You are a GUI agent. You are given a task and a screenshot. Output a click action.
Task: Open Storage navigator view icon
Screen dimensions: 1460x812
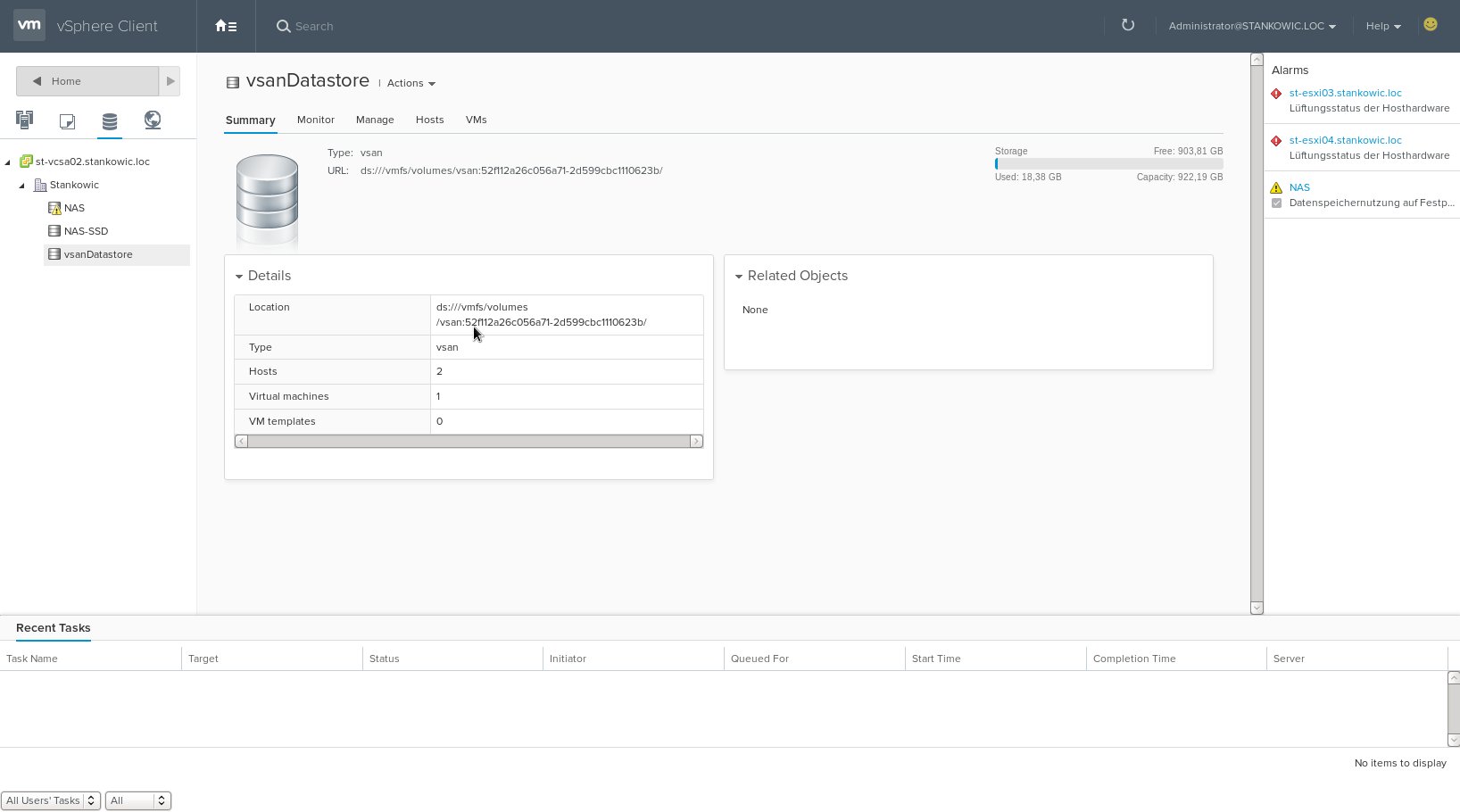(x=110, y=120)
